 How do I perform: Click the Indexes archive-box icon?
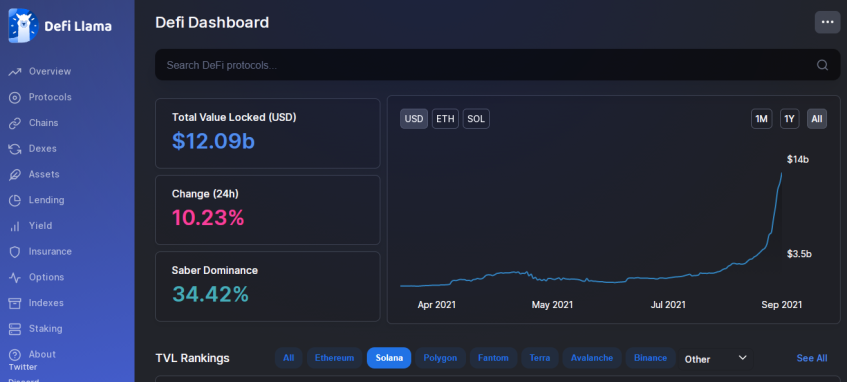point(15,303)
